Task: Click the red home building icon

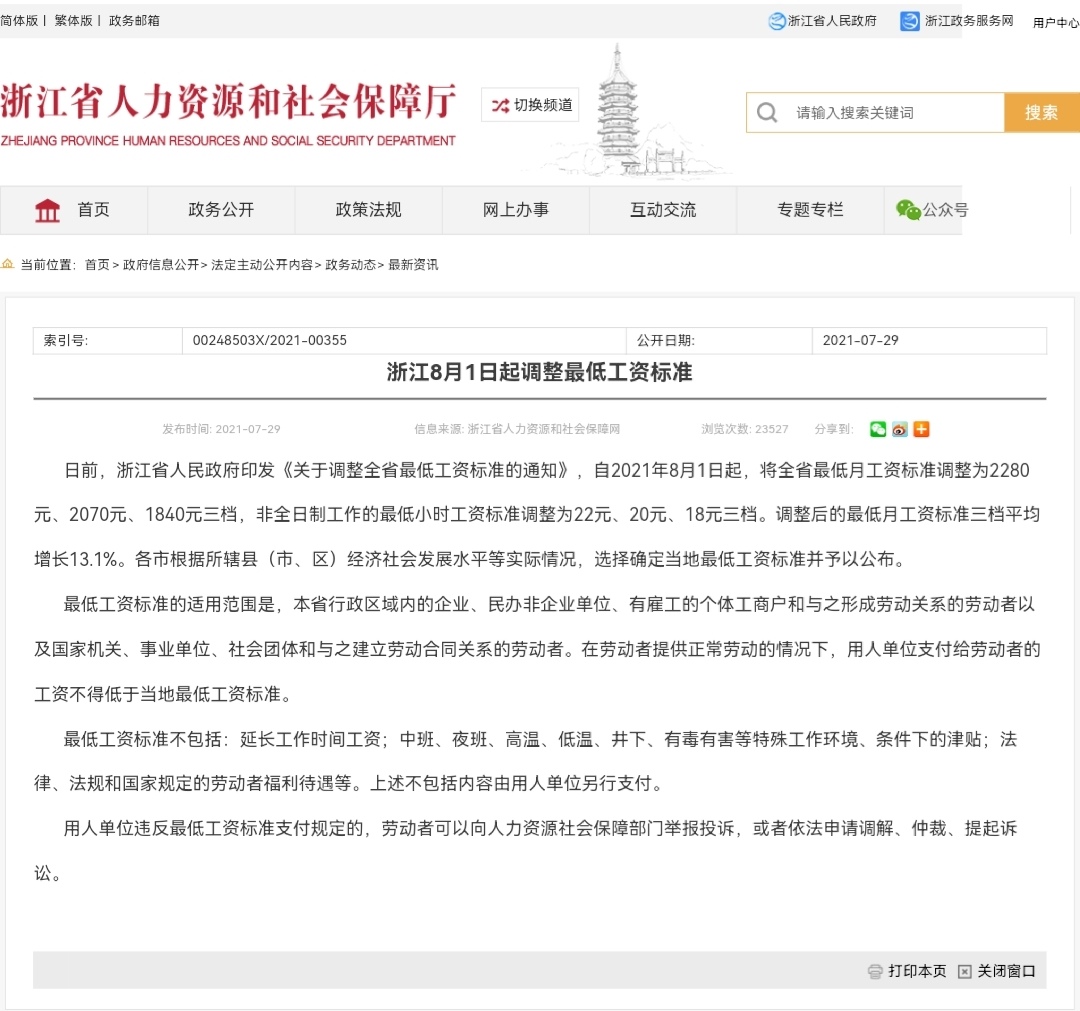Action: [x=48, y=210]
